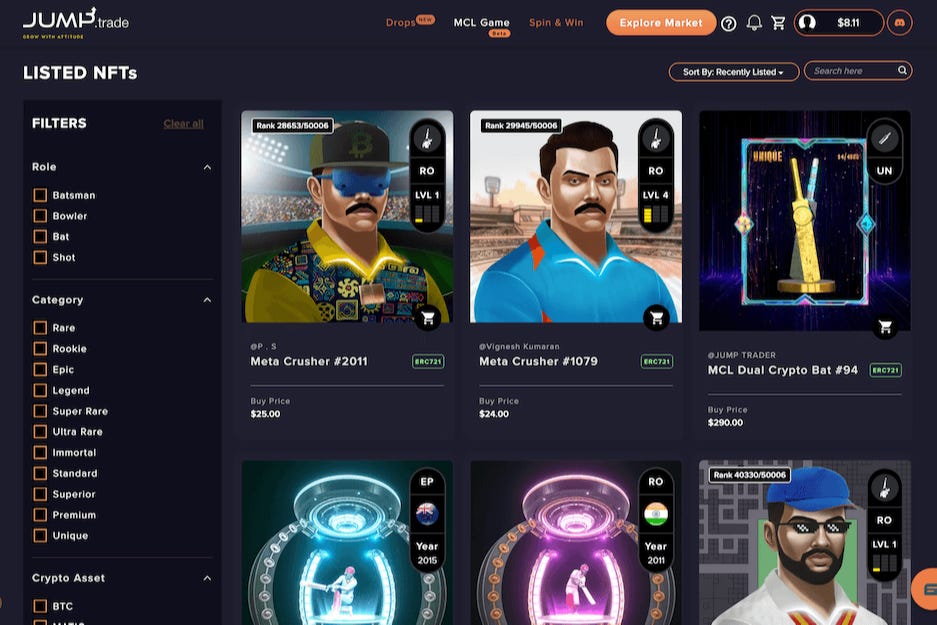Check the BTC crypto asset checkbox

click(40, 606)
